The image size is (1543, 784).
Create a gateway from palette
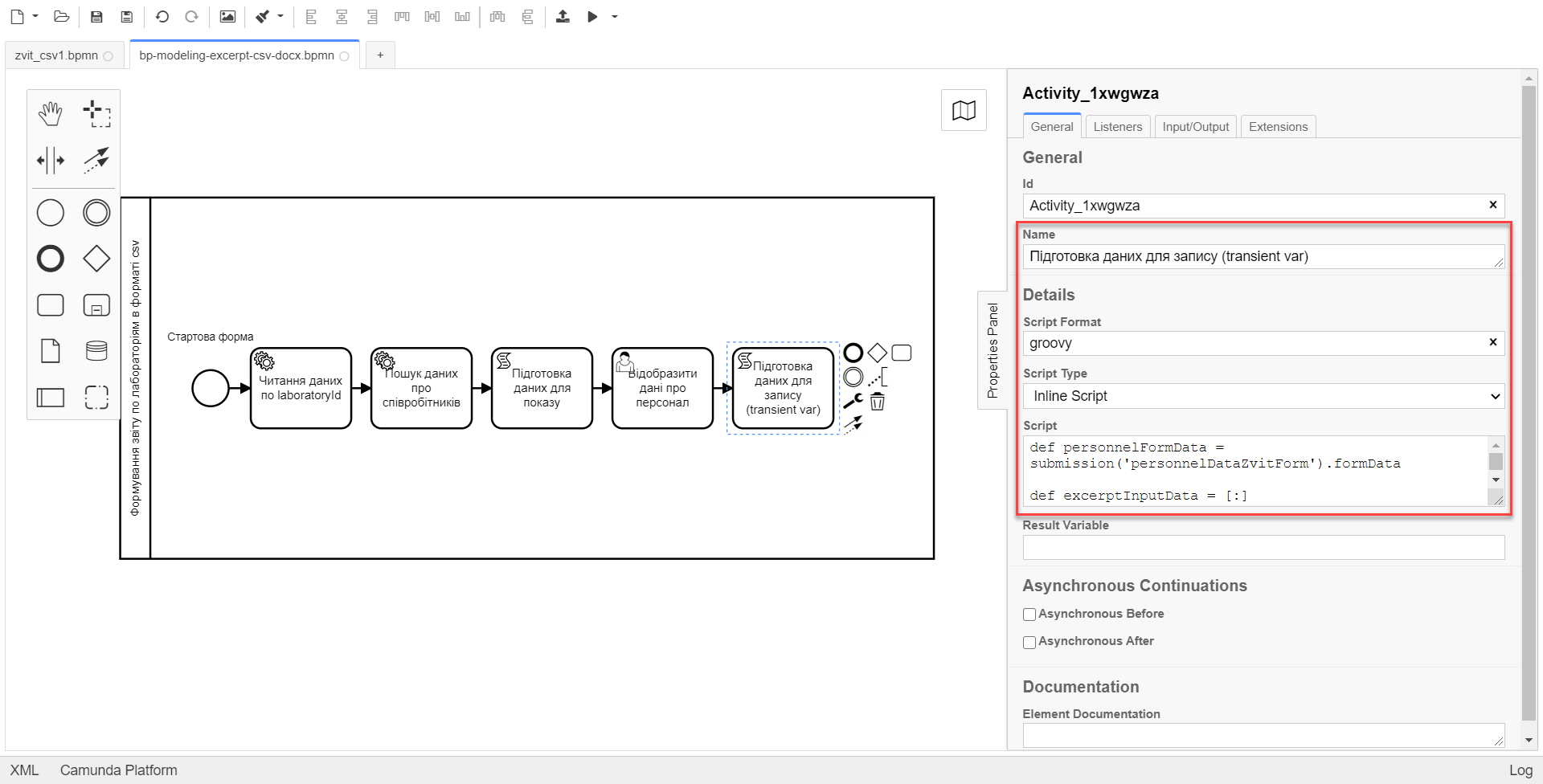tap(96, 259)
